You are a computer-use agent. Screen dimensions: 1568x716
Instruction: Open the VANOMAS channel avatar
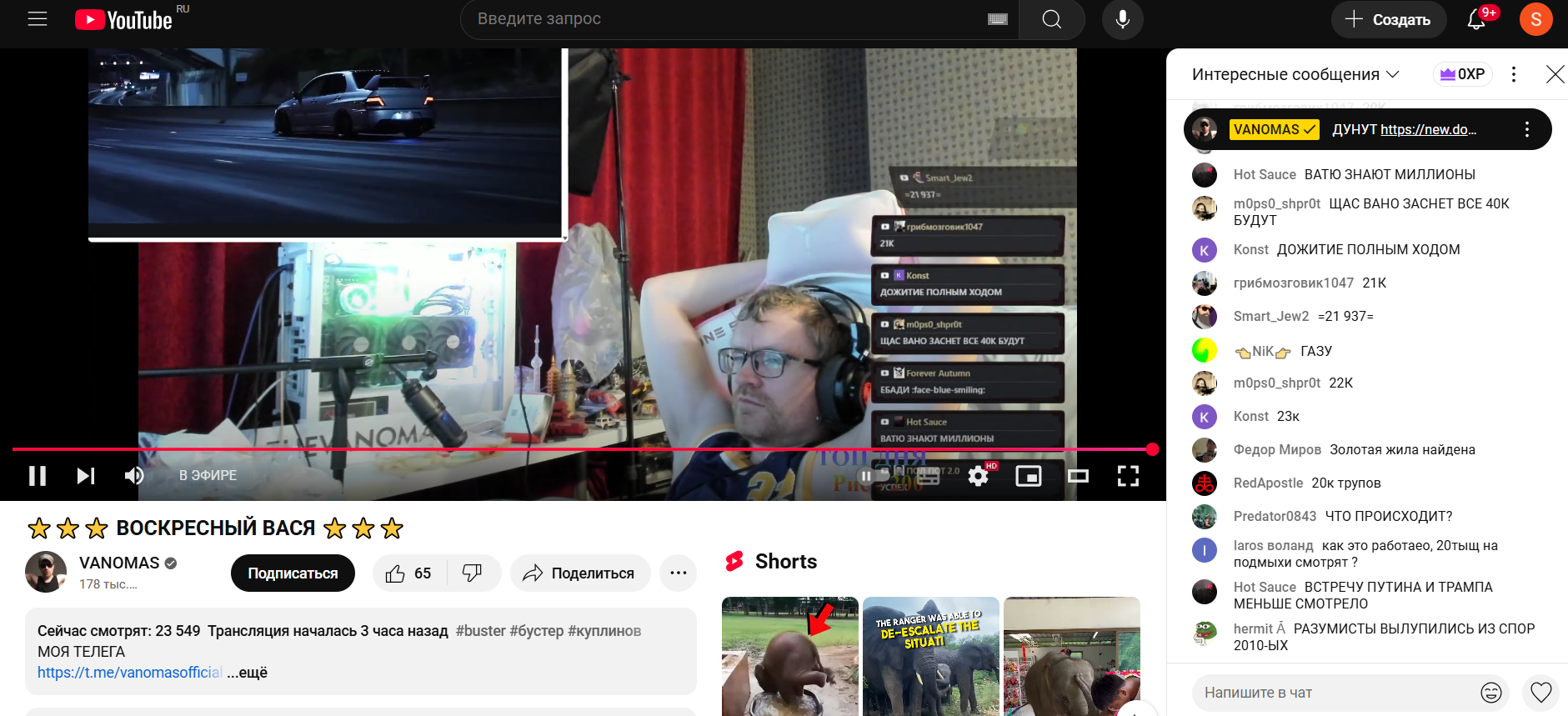[x=46, y=572]
